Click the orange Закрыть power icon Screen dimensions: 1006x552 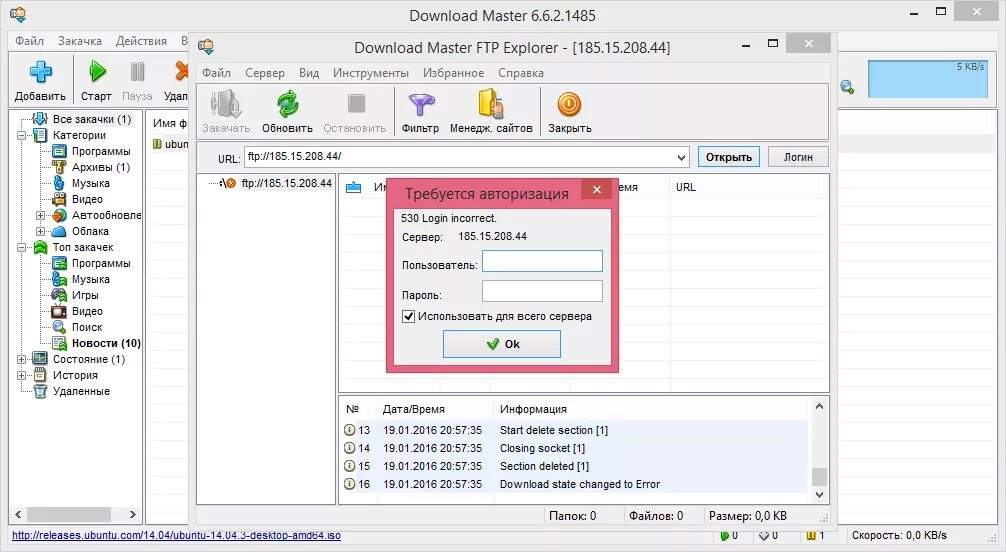569,104
